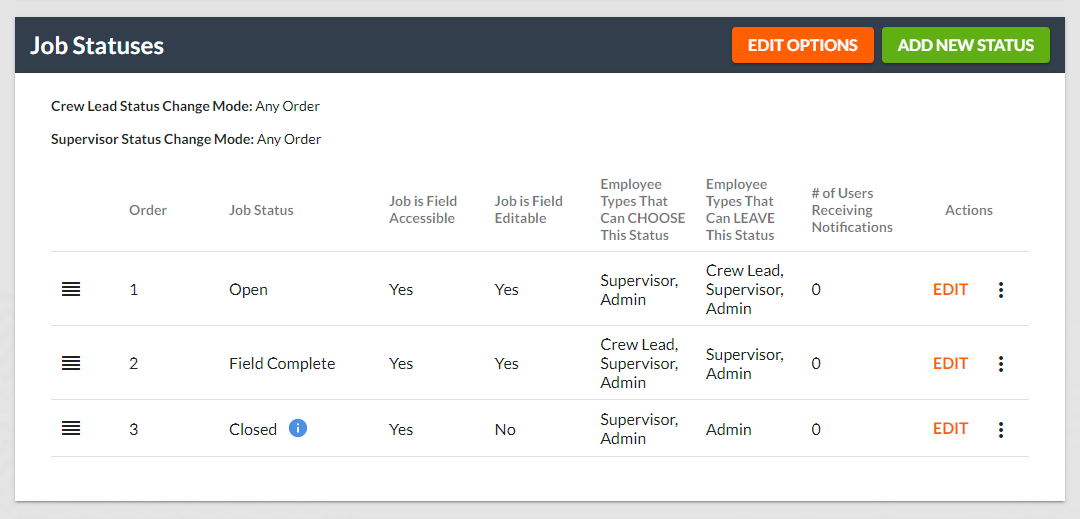Open three-dot menu for Closed status
This screenshot has height=519, width=1080.
click(x=1000, y=429)
